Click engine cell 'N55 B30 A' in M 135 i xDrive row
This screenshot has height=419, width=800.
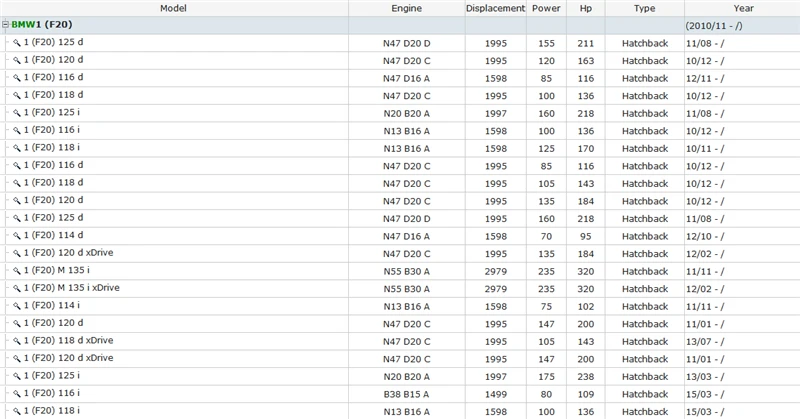407,289
